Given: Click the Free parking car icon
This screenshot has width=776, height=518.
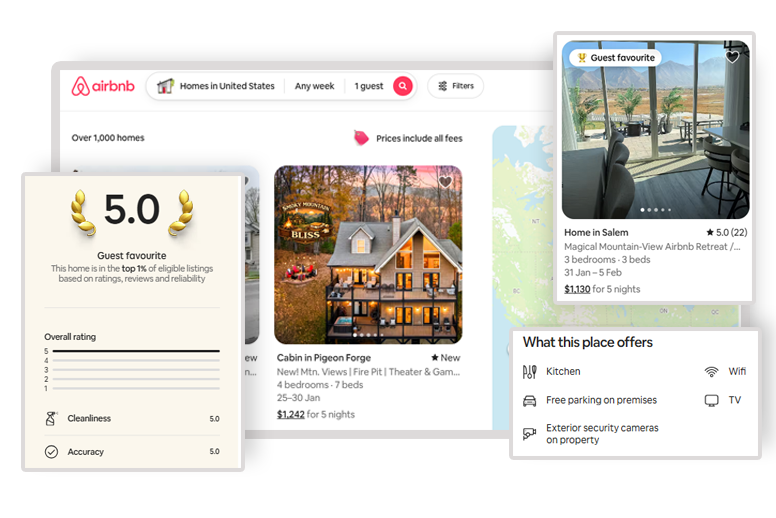Looking at the screenshot, I should point(529,400).
